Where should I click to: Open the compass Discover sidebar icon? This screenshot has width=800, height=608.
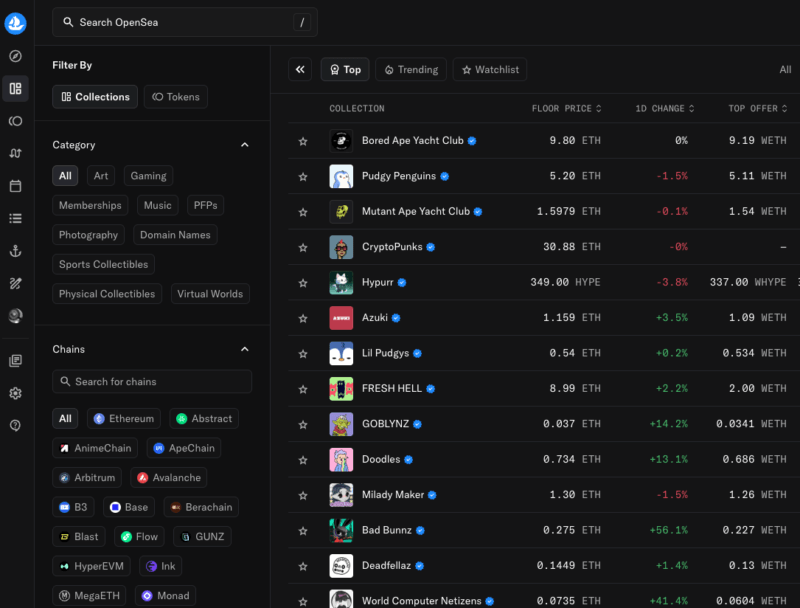click(15, 56)
